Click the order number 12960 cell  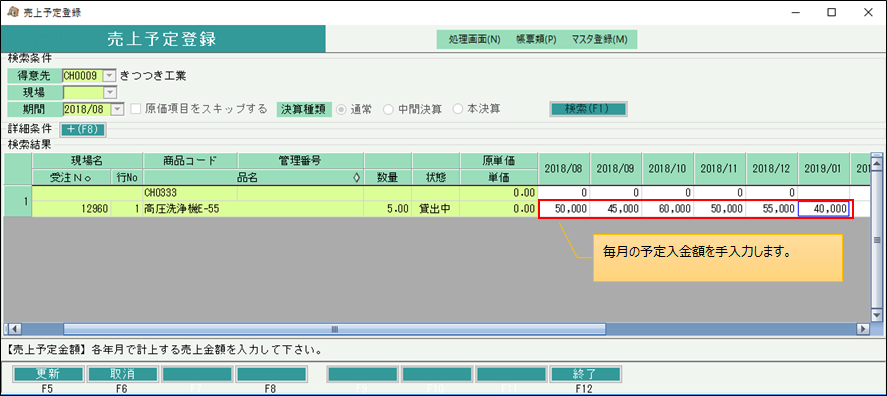71,209
